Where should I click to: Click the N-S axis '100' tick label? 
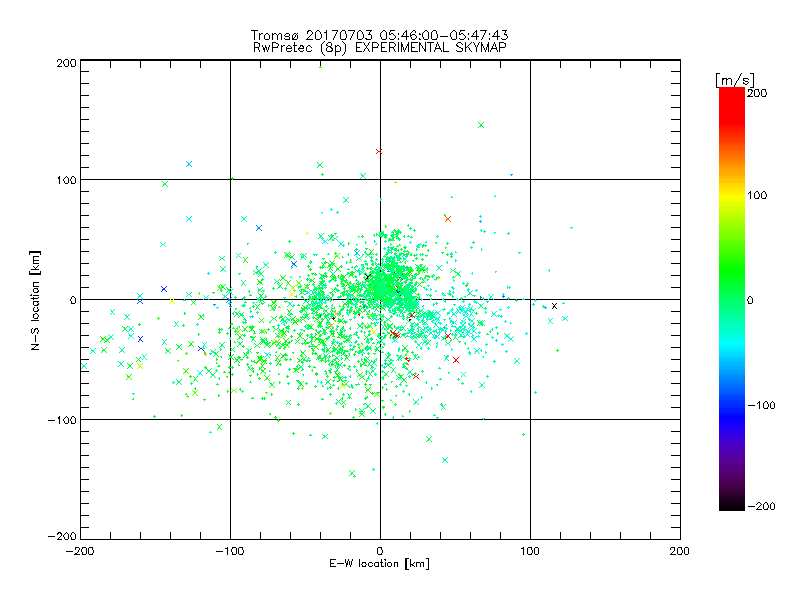pyautogui.click(x=66, y=180)
